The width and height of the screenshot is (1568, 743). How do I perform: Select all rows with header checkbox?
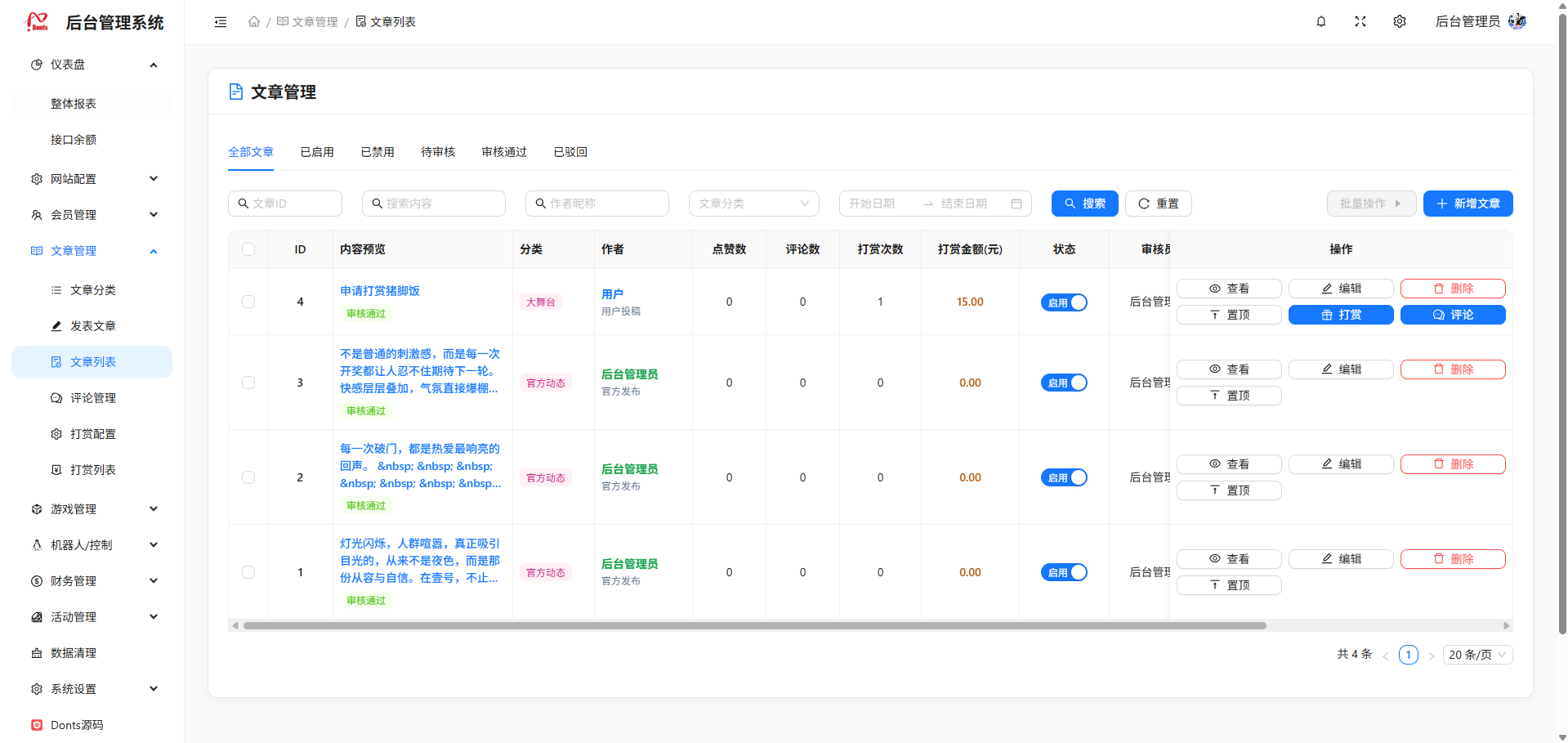(x=248, y=249)
